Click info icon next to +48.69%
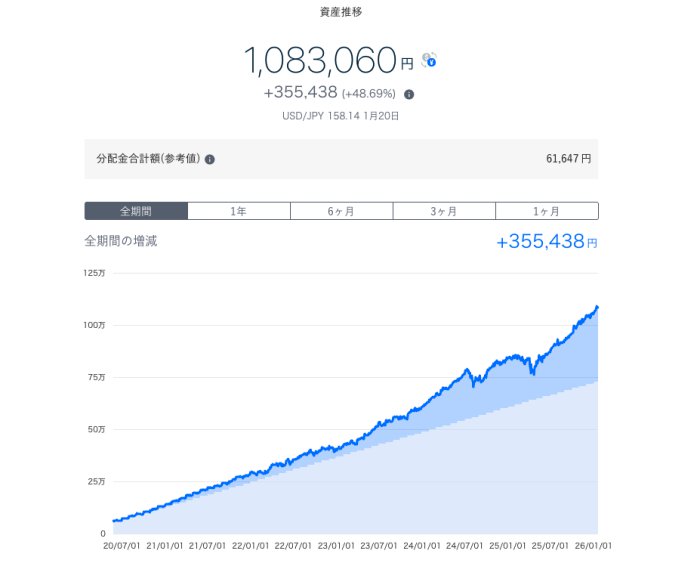 point(409,94)
